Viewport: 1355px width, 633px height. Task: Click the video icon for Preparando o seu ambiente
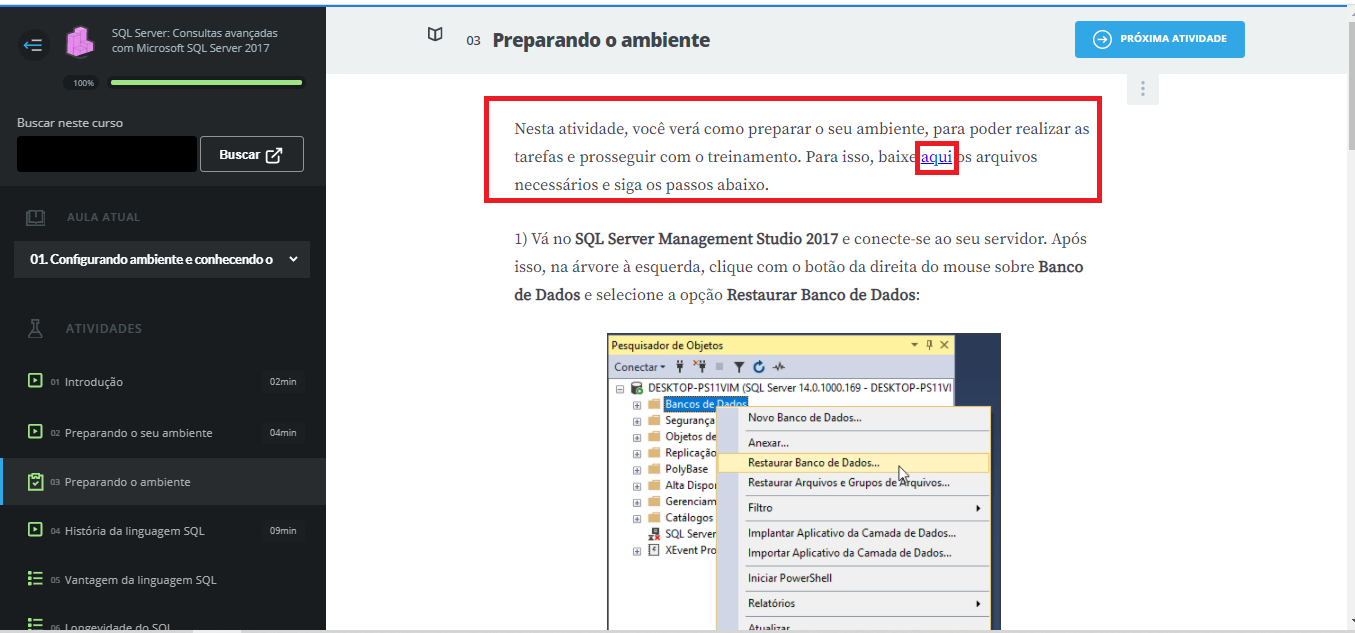(x=35, y=432)
